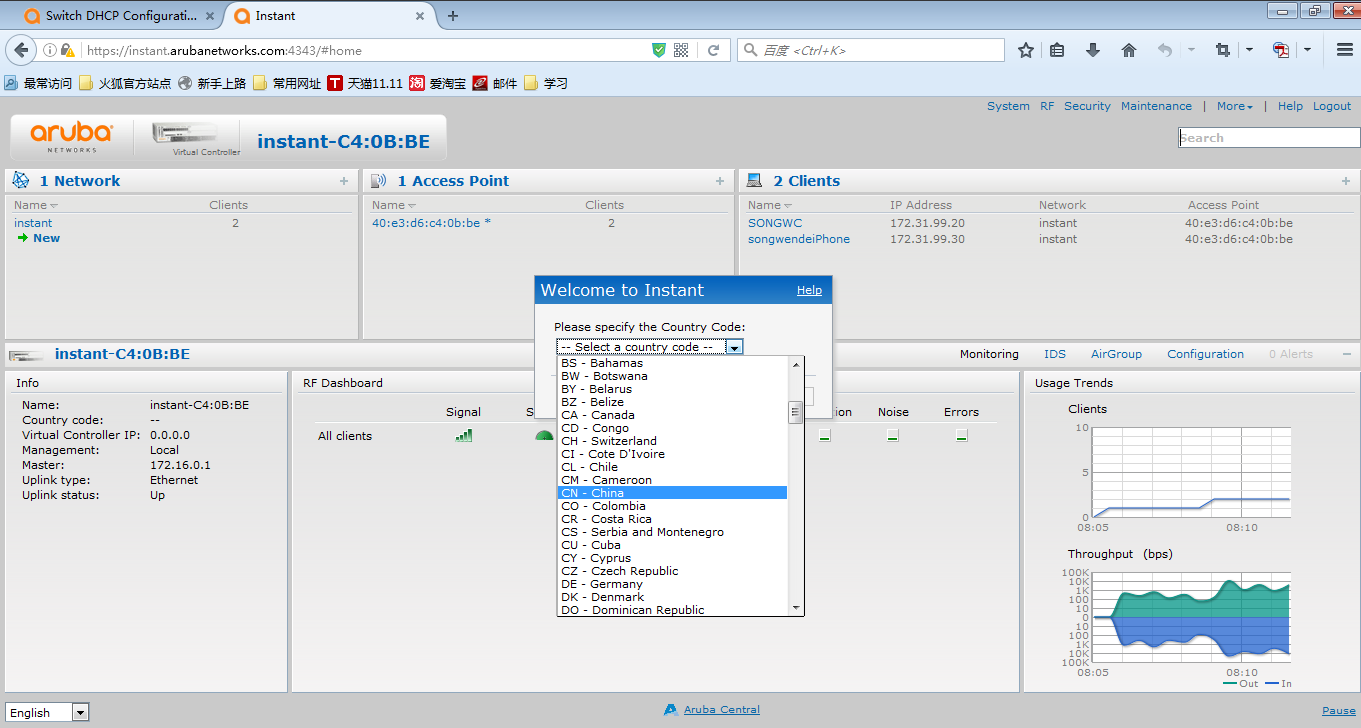Open dropdown arrow beside screenshot crop icon

click(1249, 50)
